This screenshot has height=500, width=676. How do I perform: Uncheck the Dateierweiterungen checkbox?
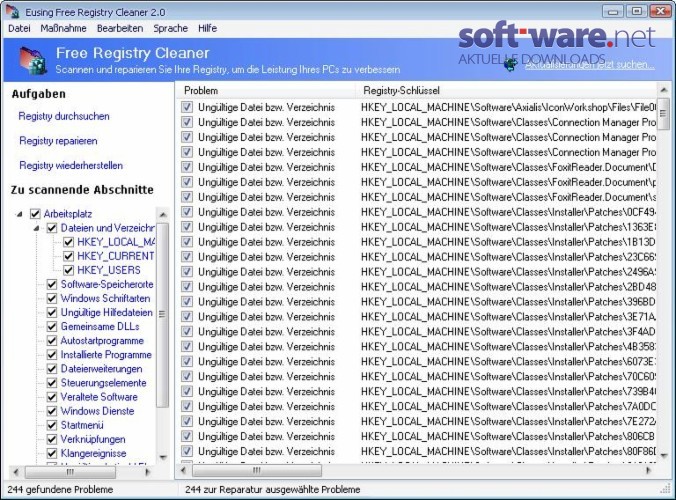click(x=52, y=369)
